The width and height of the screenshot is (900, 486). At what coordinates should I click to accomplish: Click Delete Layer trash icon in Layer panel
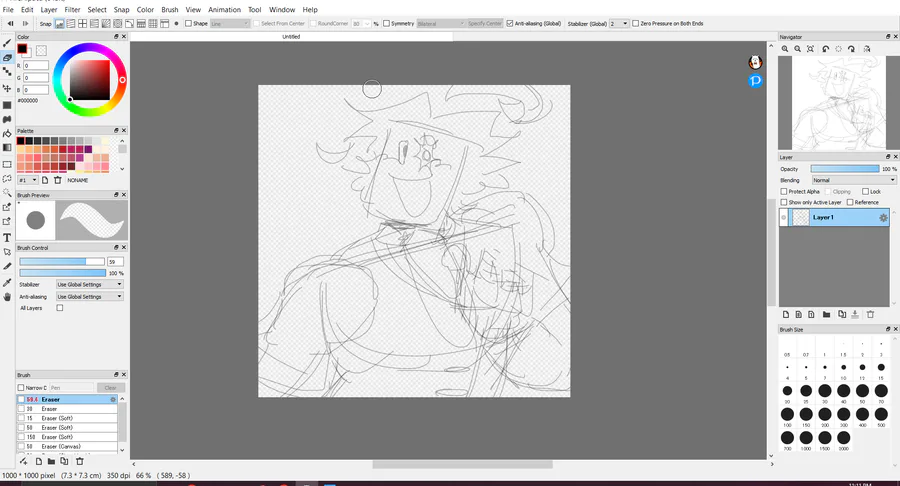tap(870, 314)
